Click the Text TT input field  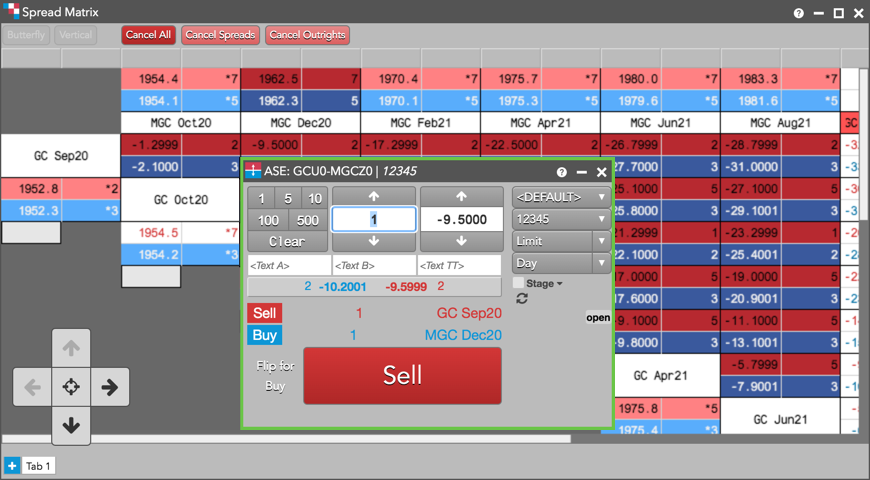[459, 266]
